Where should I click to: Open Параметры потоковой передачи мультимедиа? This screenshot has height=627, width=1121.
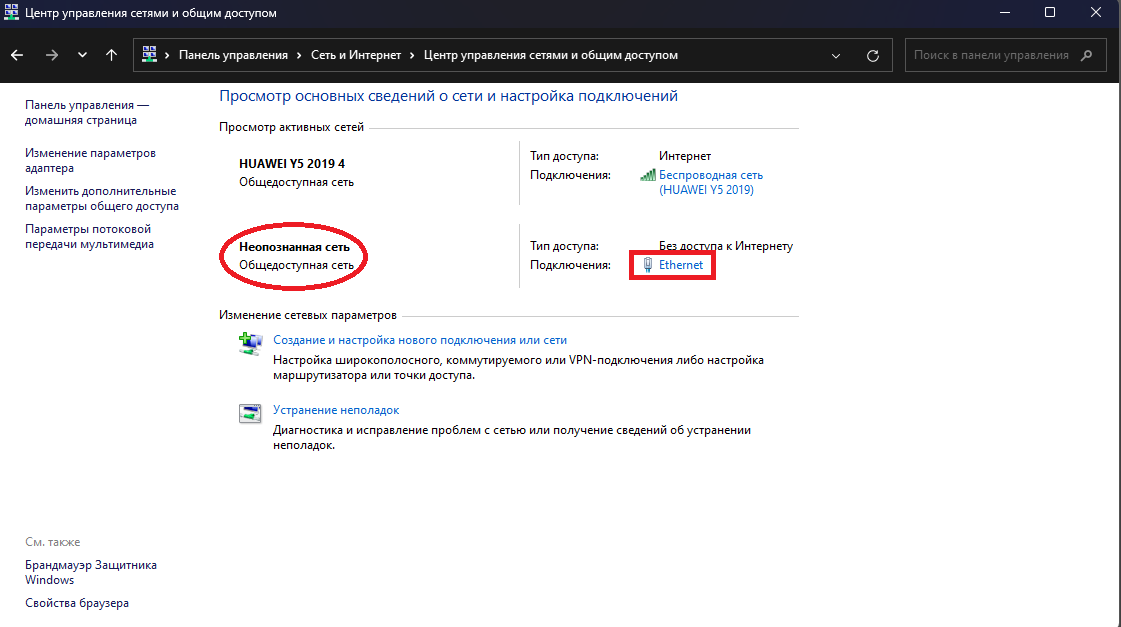(x=89, y=236)
